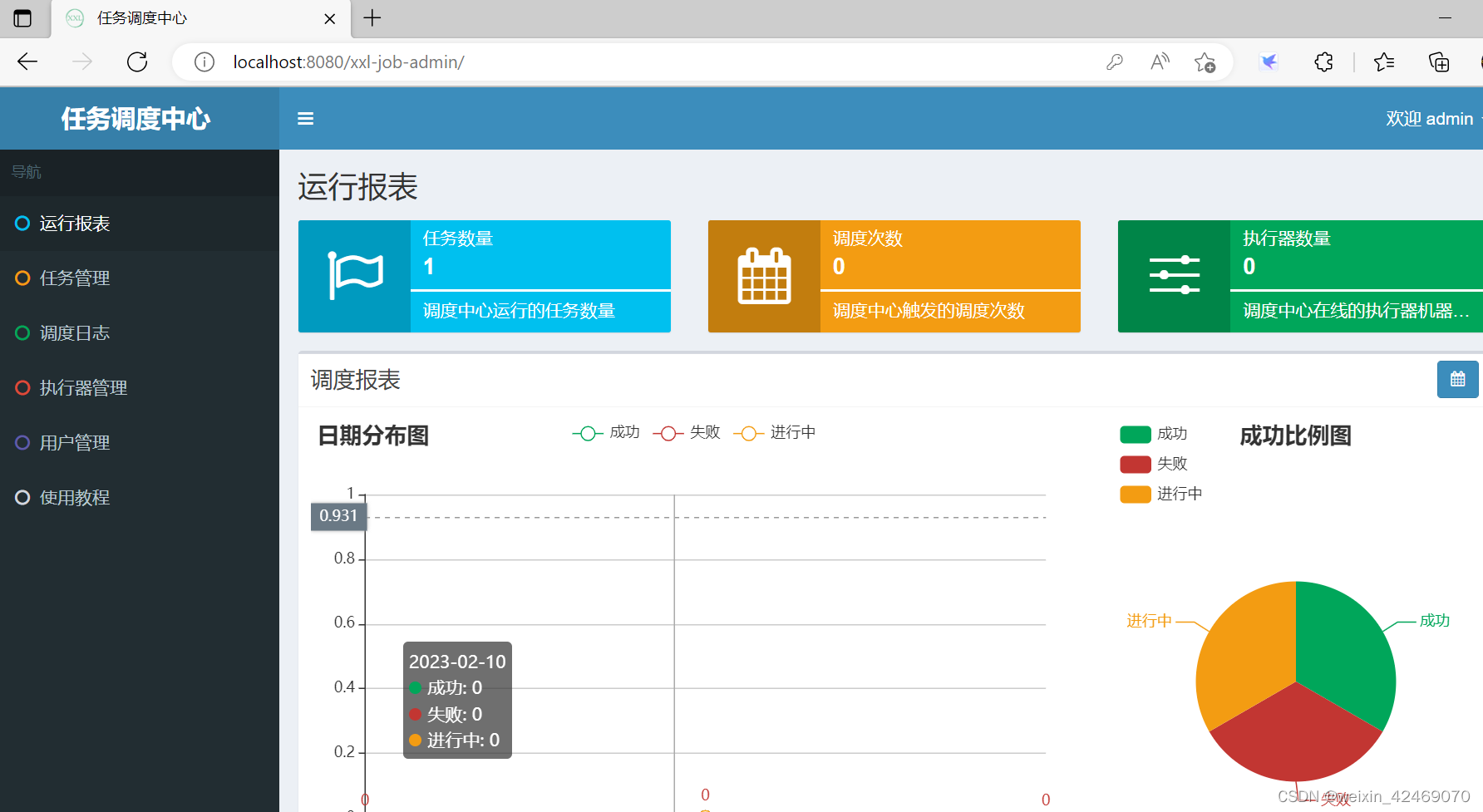Click the 成功比例图 chart title
This screenshot has height=812, width=1483.
[x=1295, y=436]
